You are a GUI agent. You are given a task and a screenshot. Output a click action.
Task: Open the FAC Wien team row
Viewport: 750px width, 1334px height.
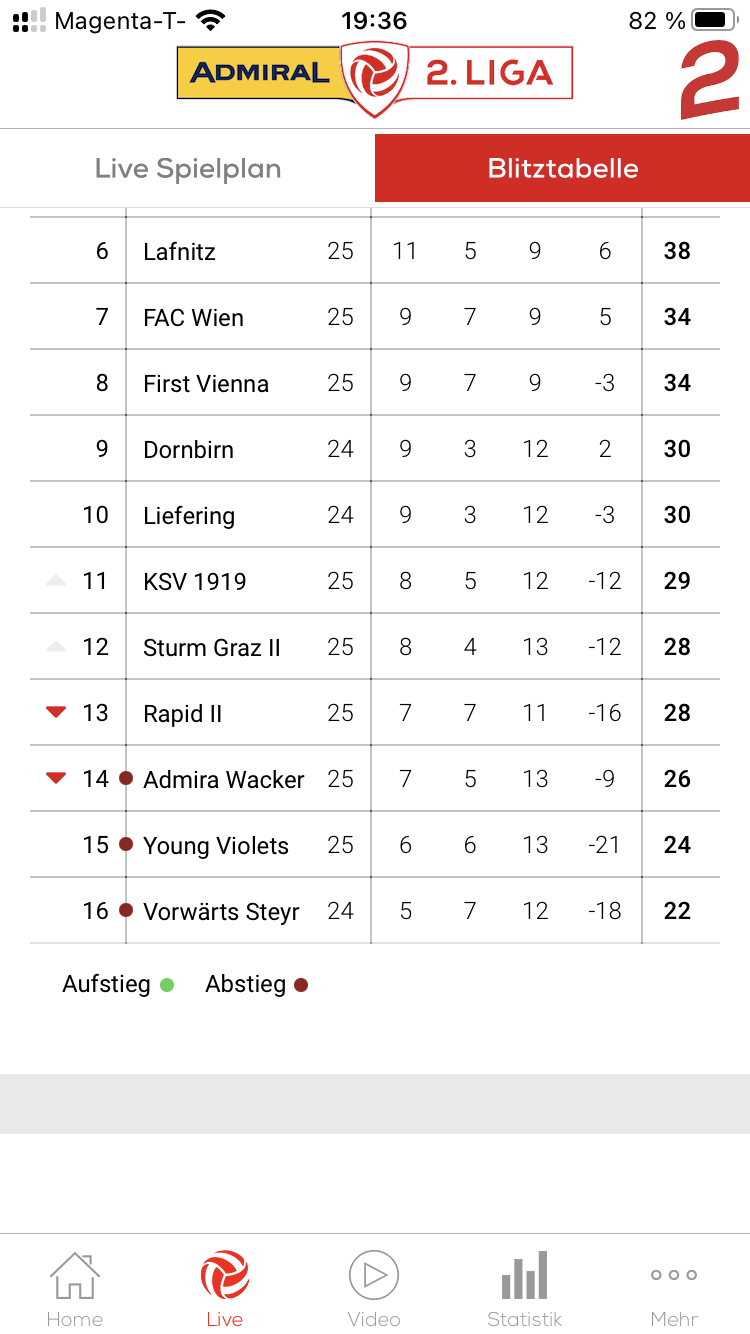375,317
